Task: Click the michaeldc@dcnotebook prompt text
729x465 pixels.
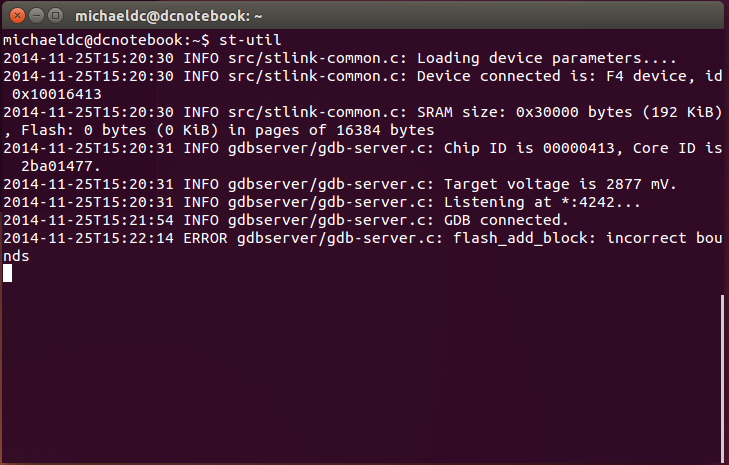Action: (103, 40)
